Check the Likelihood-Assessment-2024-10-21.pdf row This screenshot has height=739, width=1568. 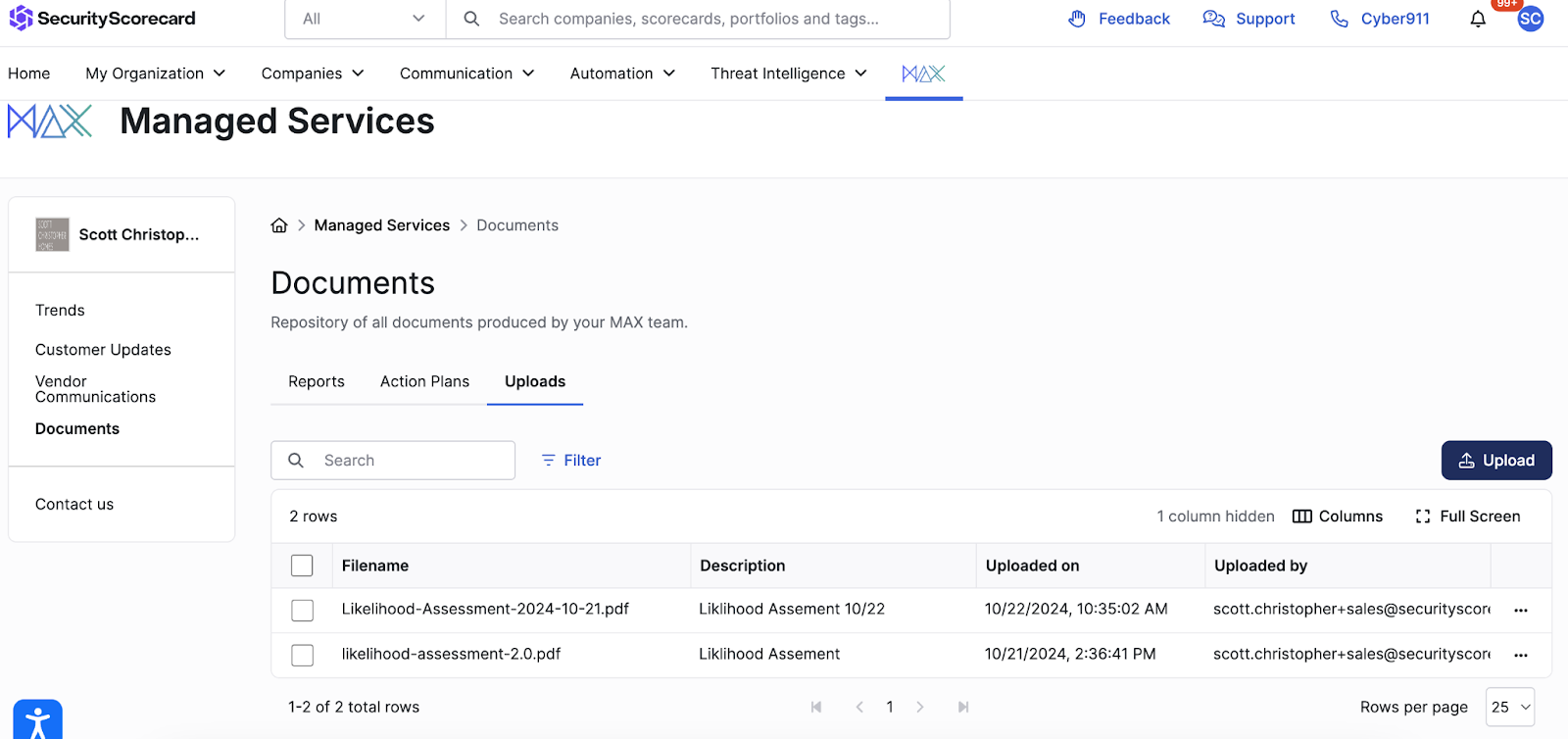pos(302,610)
